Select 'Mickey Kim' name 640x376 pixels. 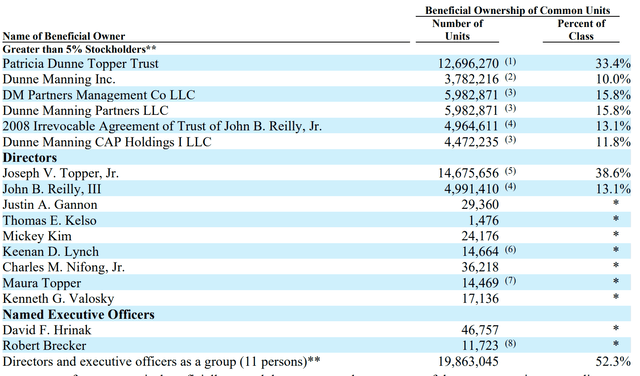pyautogui.click(x=37, y=236)
